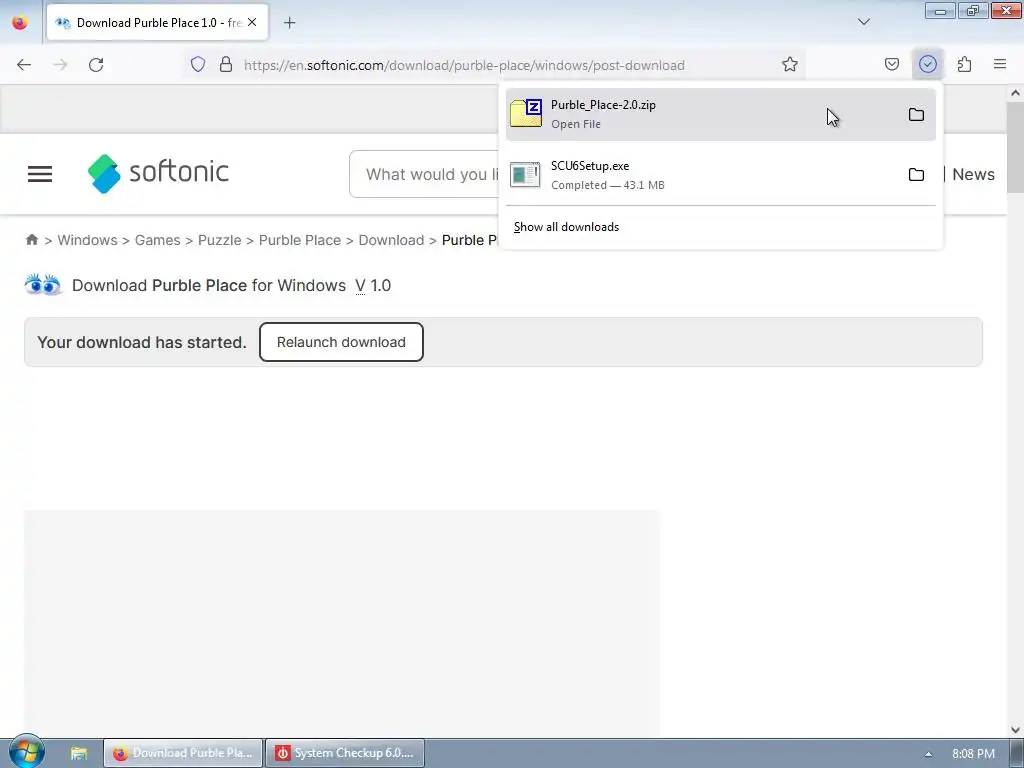Open the News navigation link
This screenshot has height=768, width=1024.
[x=973, y=174]
